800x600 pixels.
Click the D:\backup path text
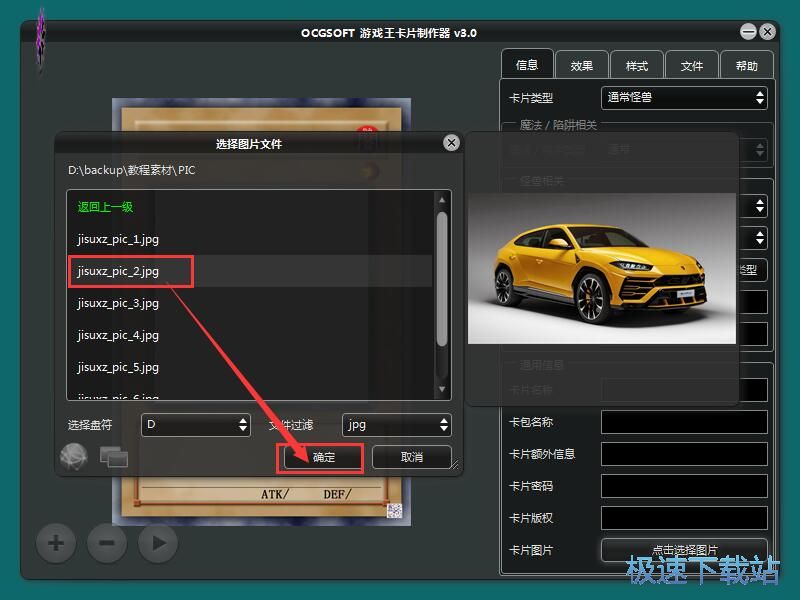(x=132, y=170)
